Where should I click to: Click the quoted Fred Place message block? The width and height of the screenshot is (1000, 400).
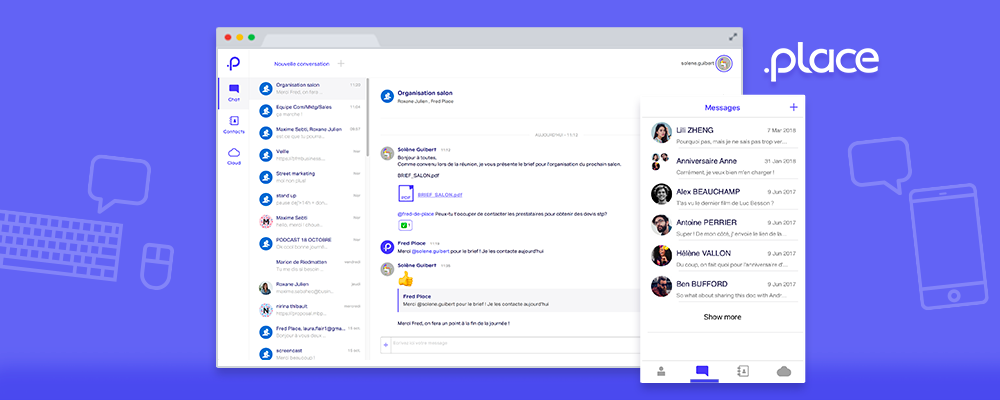[519, 300]
